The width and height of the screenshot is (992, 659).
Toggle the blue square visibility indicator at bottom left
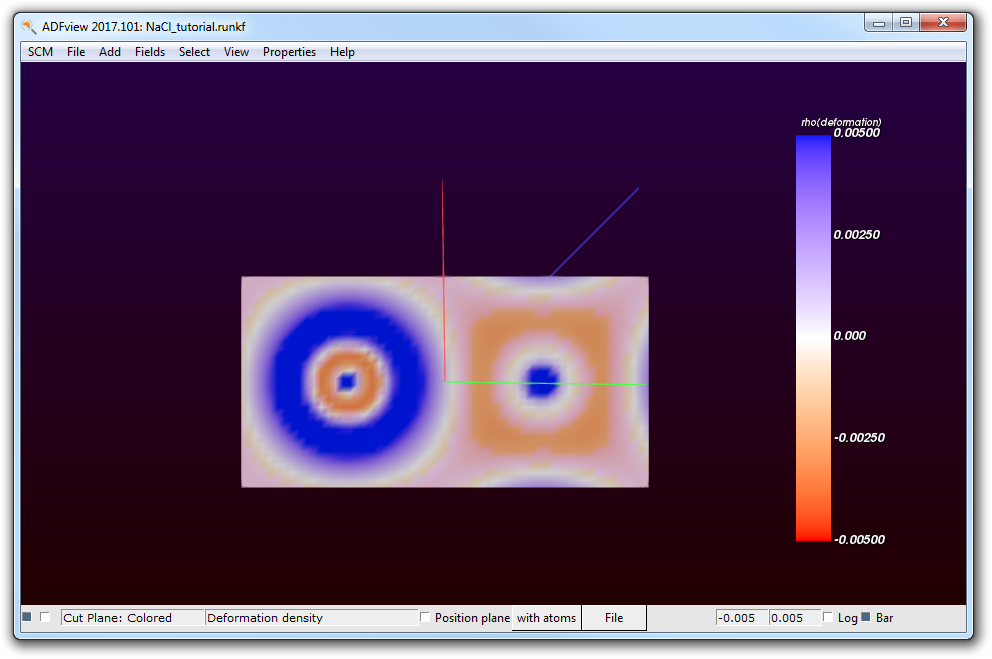27,617
